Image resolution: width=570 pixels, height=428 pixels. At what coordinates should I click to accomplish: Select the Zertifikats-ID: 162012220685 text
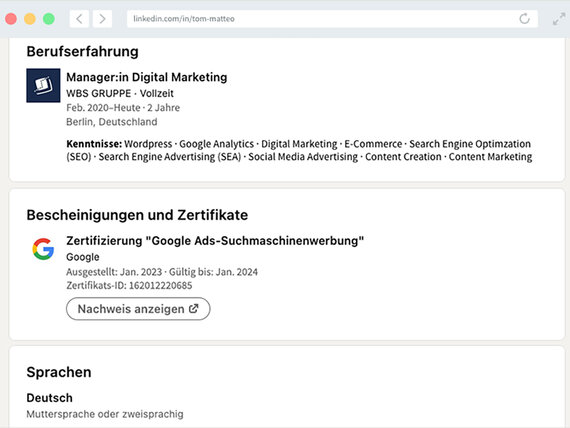click(x=129, y=285)
